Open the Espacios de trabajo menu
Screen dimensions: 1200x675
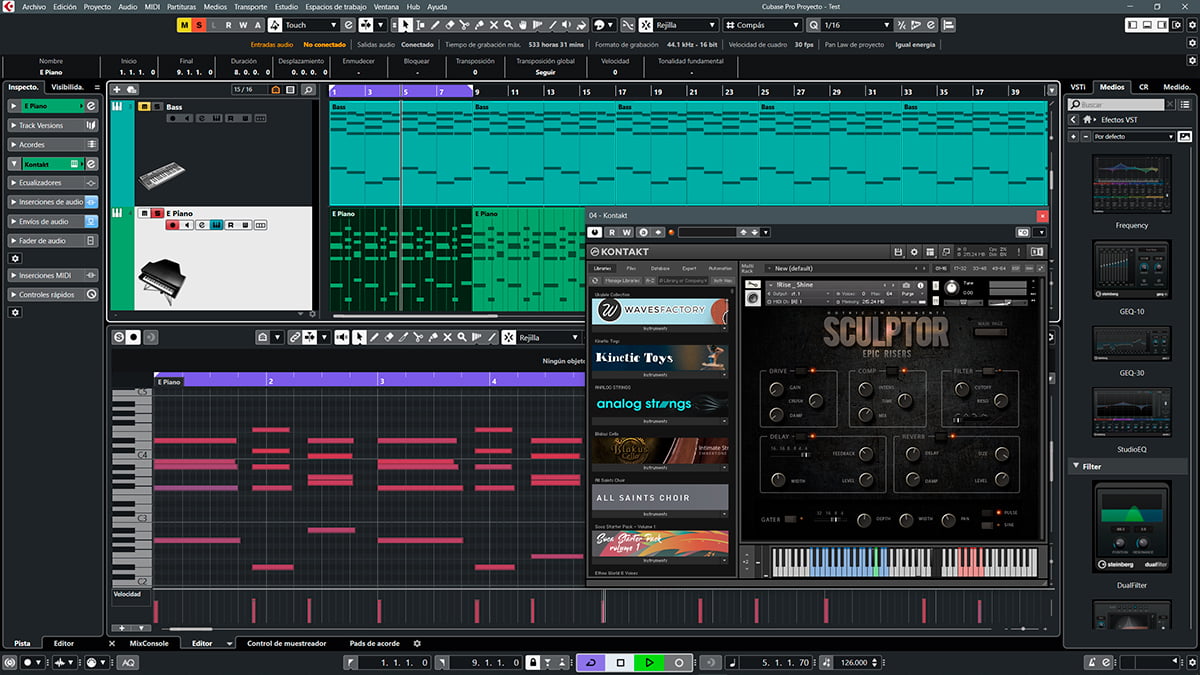point(338,6)
